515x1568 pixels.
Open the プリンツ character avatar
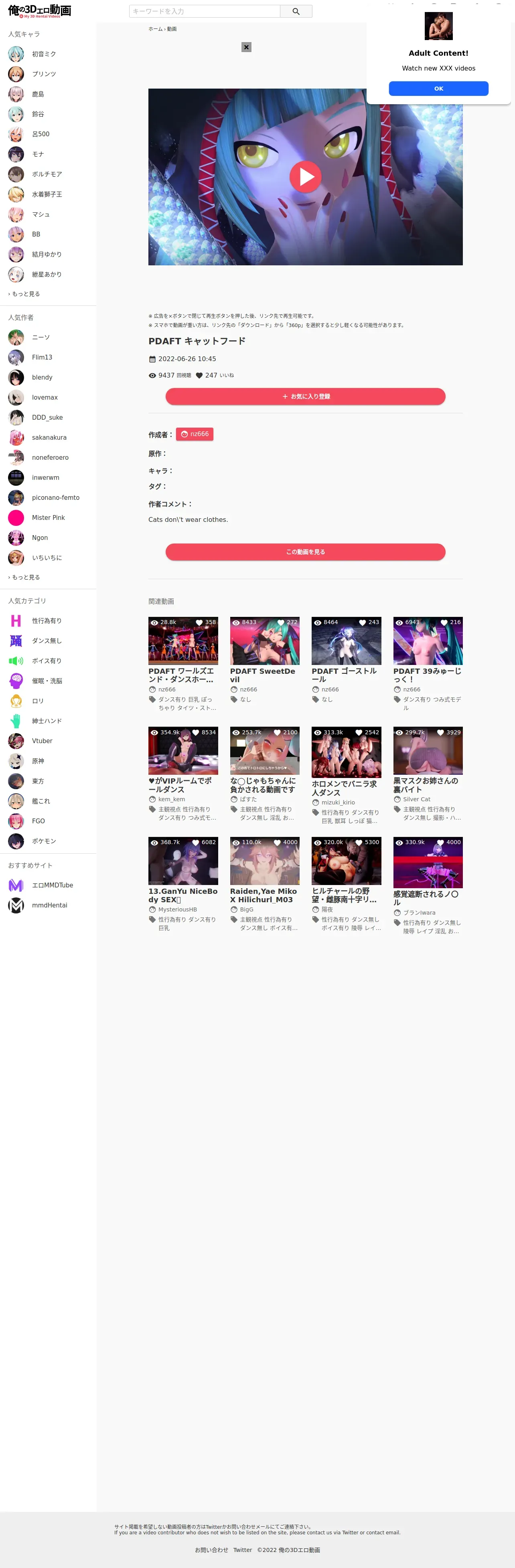(x=16, y=74)
